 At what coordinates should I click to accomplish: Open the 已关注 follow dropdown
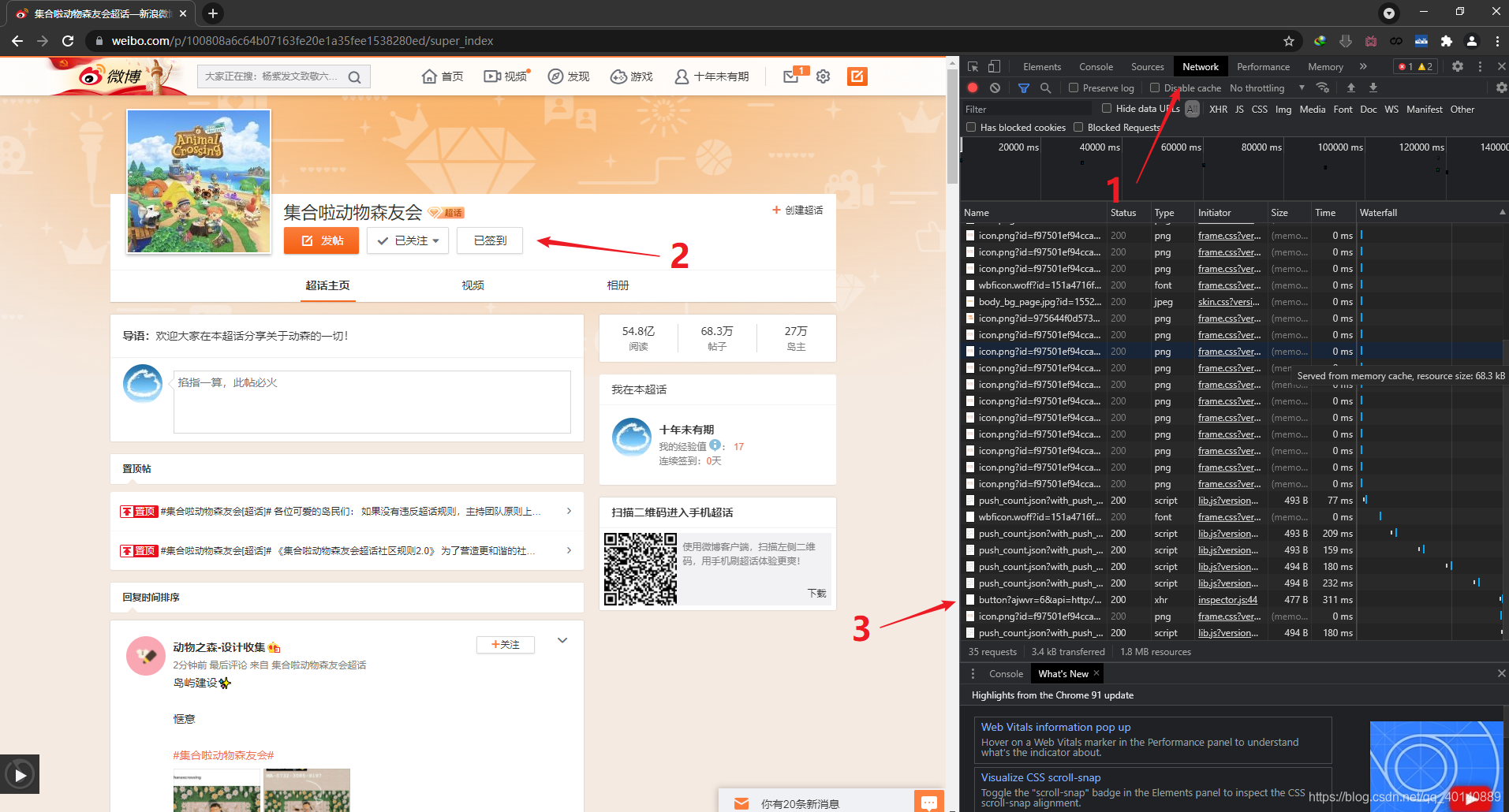[x=408, y=240]
